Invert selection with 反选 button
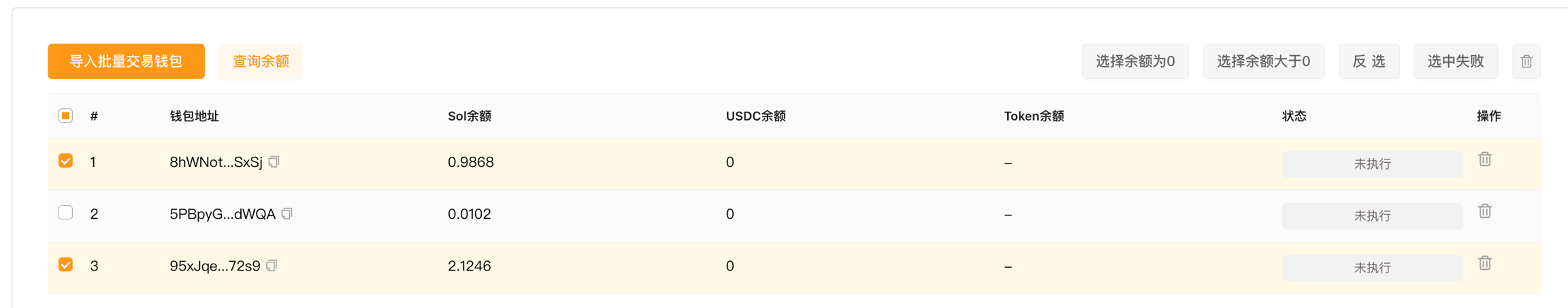The height and width of the screenshot is (308, 1568). 1369,61
